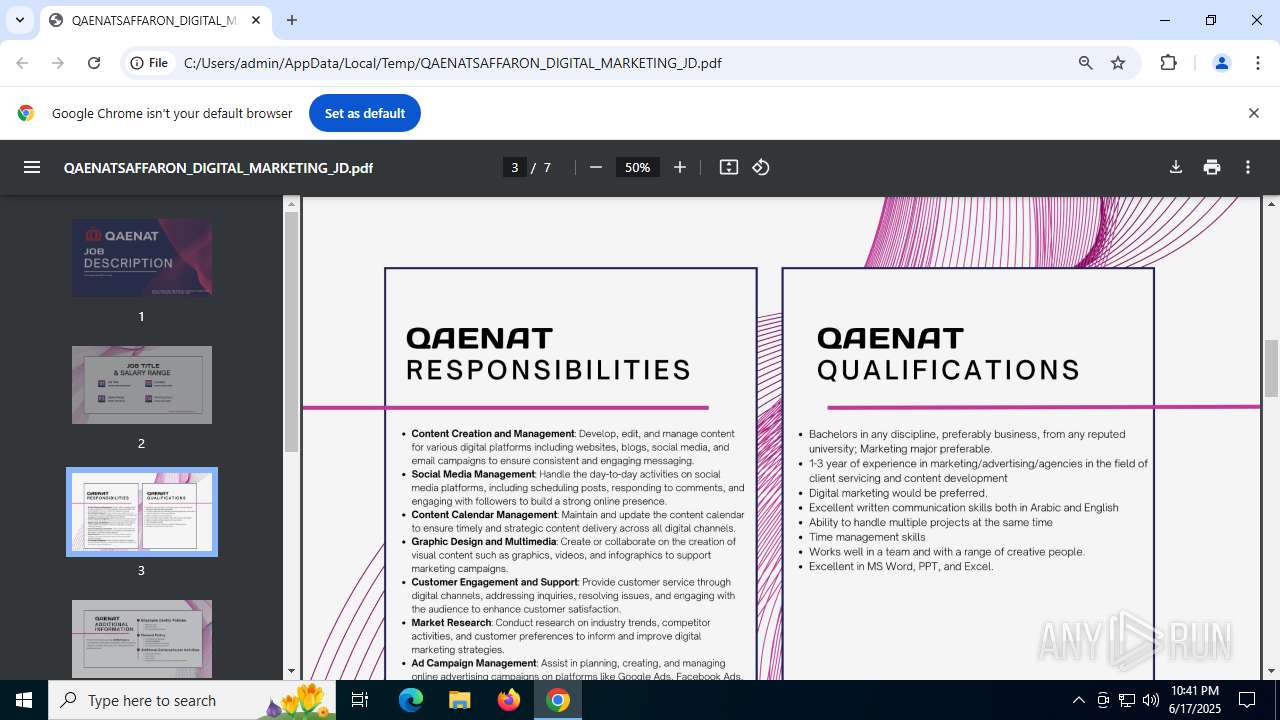Click Excellent in MS Word bullet
Viewport: 1280px width, 720px height.
(901, 566)
